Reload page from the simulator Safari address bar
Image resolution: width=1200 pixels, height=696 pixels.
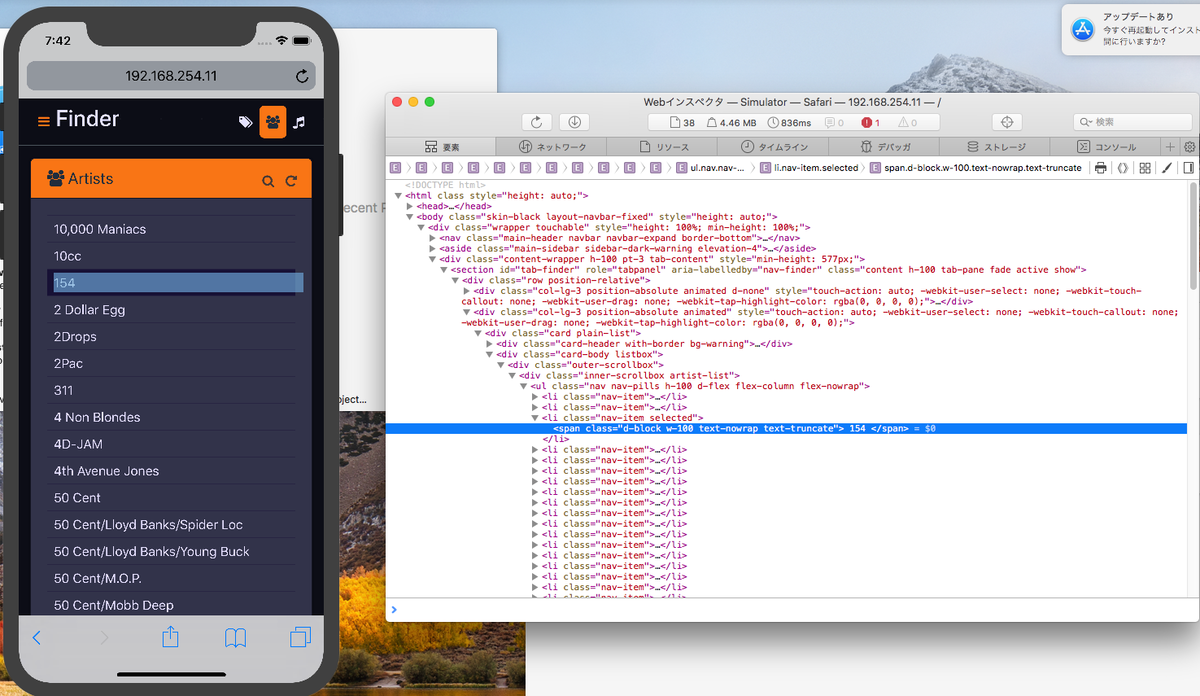302,76
